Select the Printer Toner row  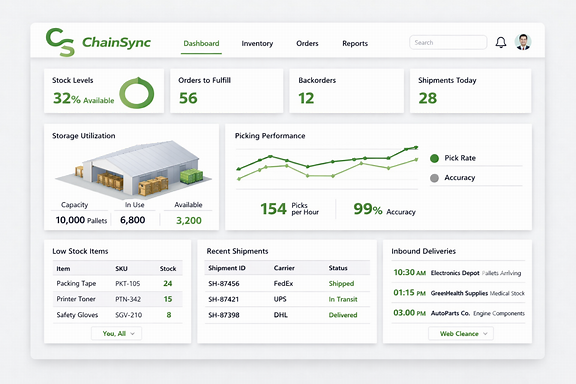click(118, 299)
